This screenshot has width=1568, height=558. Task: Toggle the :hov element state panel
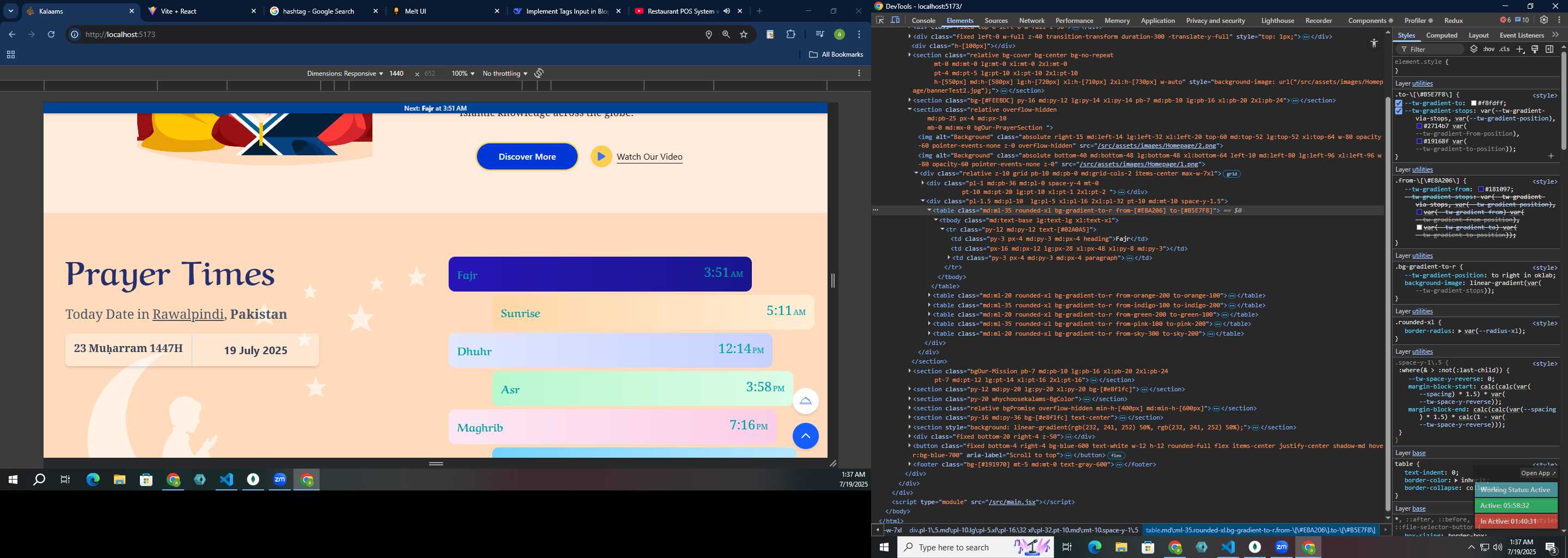point(1489,50)
